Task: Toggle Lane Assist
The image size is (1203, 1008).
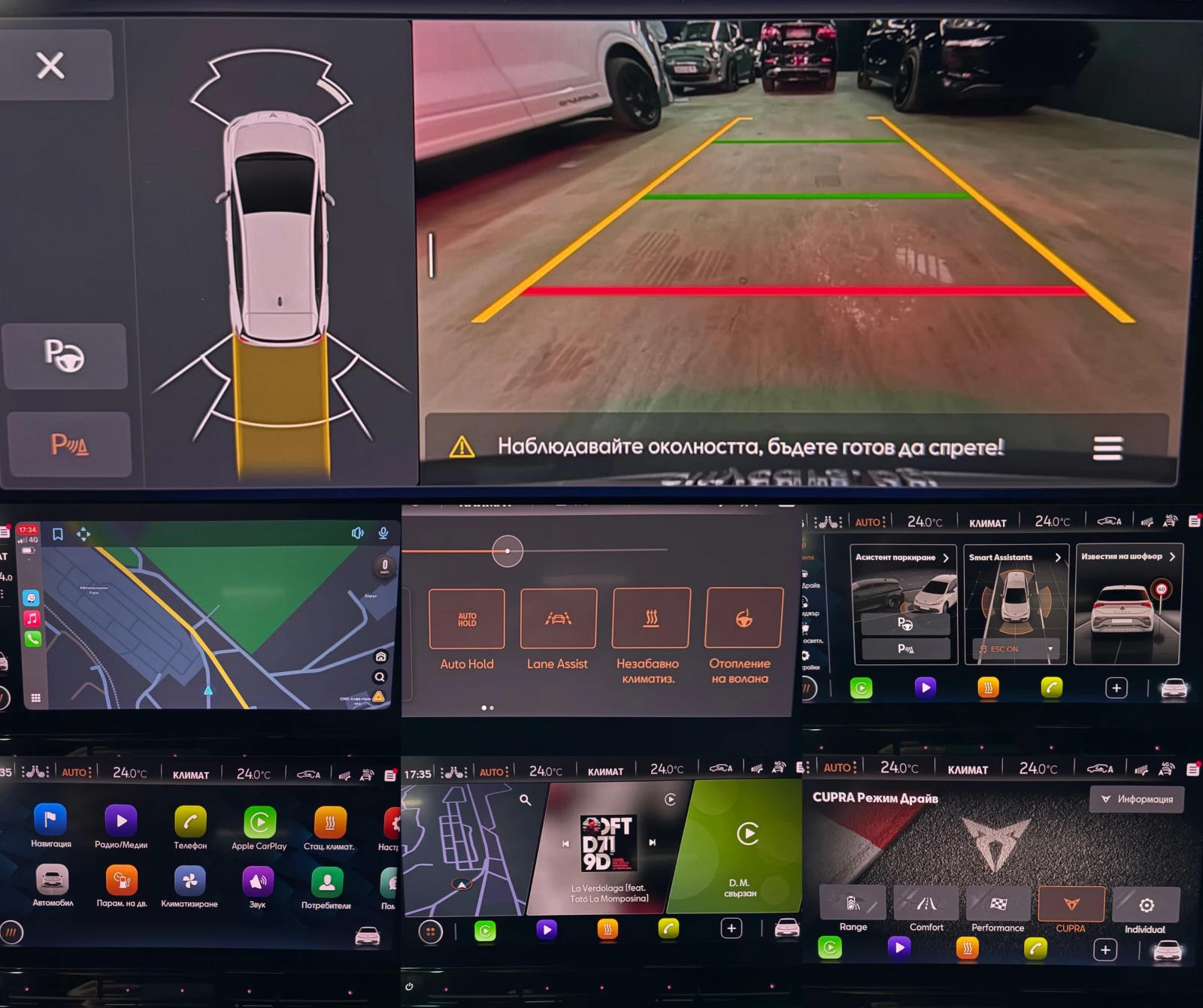Action: (558, 619)
